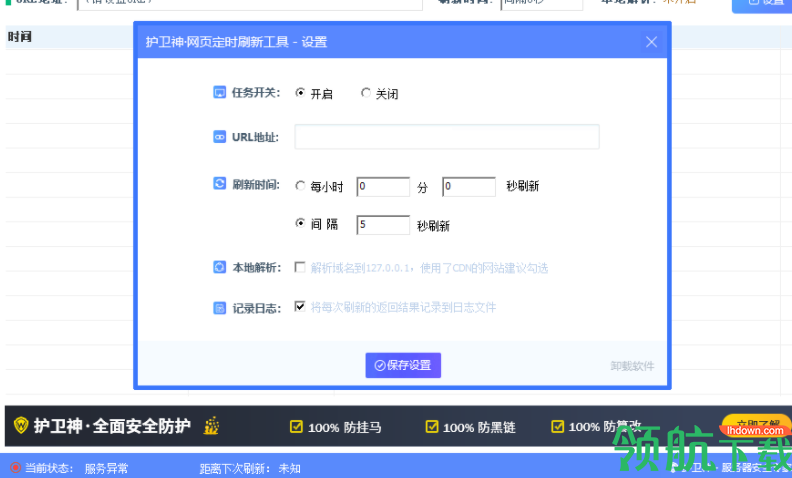Click the red 当前状态 status icon
792x478 pixels.
[x=15, y=468]
